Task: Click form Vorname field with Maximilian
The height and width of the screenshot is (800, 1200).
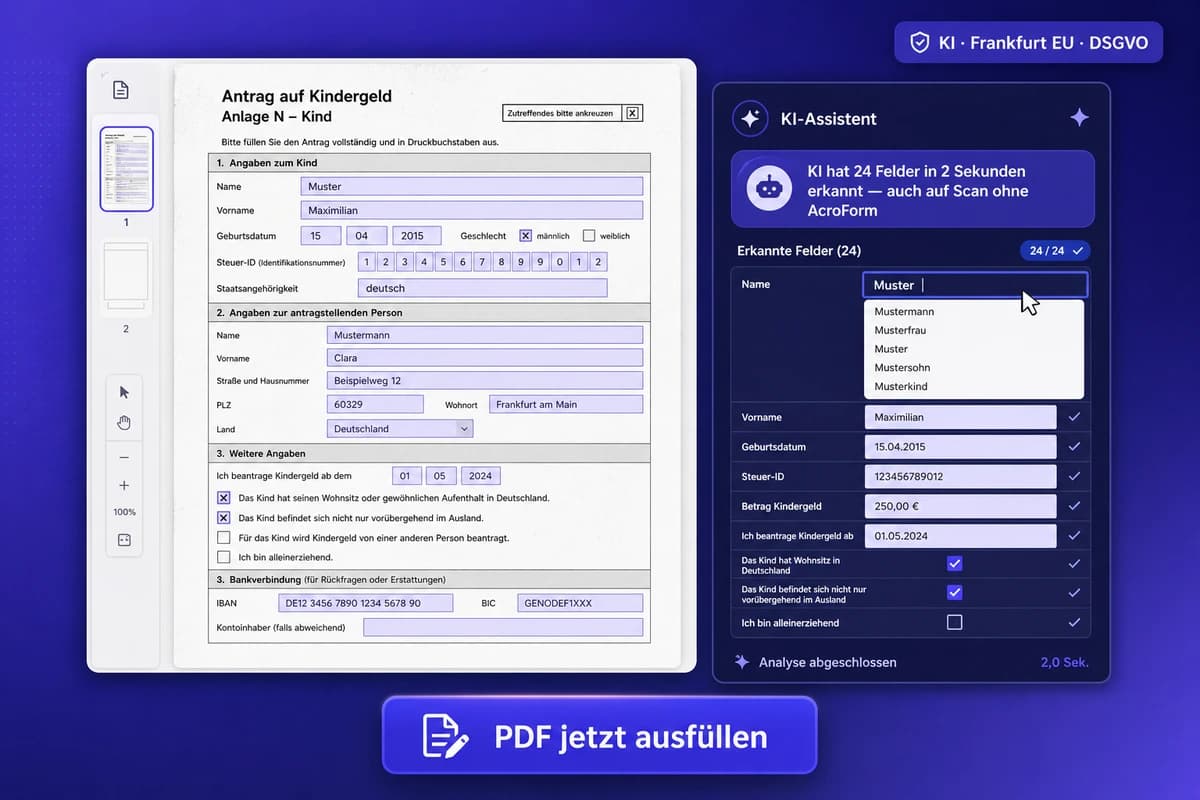Action: [471, 210]
